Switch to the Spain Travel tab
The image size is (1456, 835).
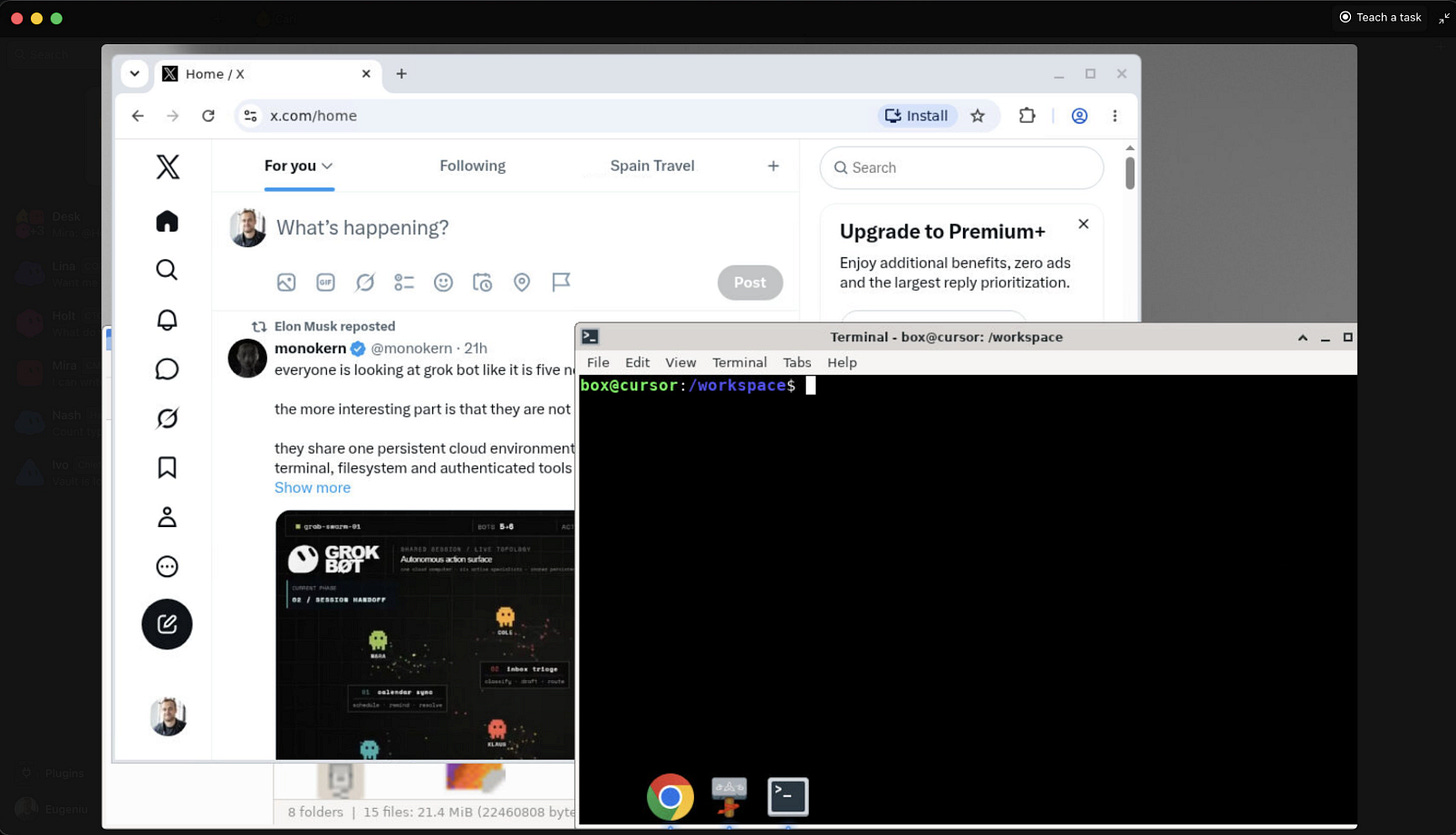coord(652,166)
